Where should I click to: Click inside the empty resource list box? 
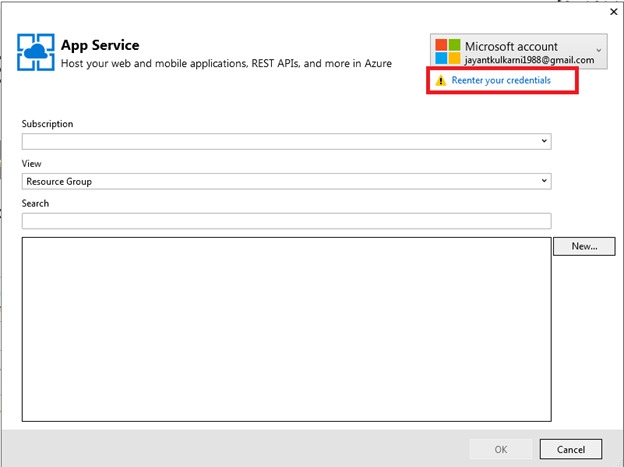point(286,328)
